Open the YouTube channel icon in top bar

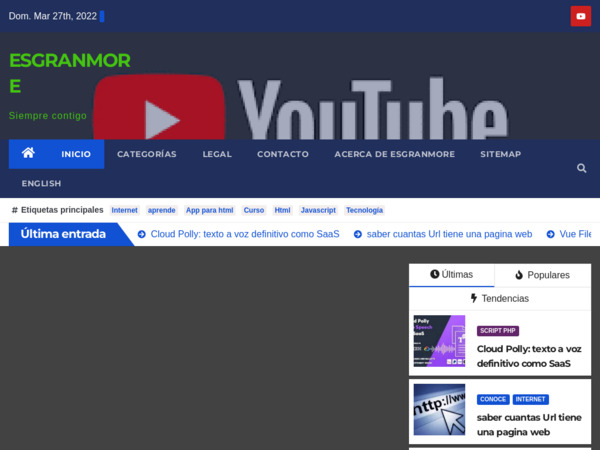pyautogui.click(x=580, y=16)
